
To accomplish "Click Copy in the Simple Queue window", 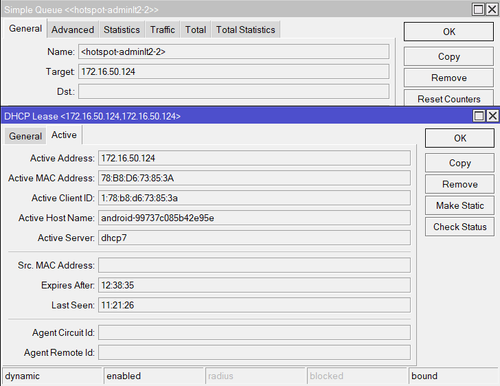I will coord(449,56).
